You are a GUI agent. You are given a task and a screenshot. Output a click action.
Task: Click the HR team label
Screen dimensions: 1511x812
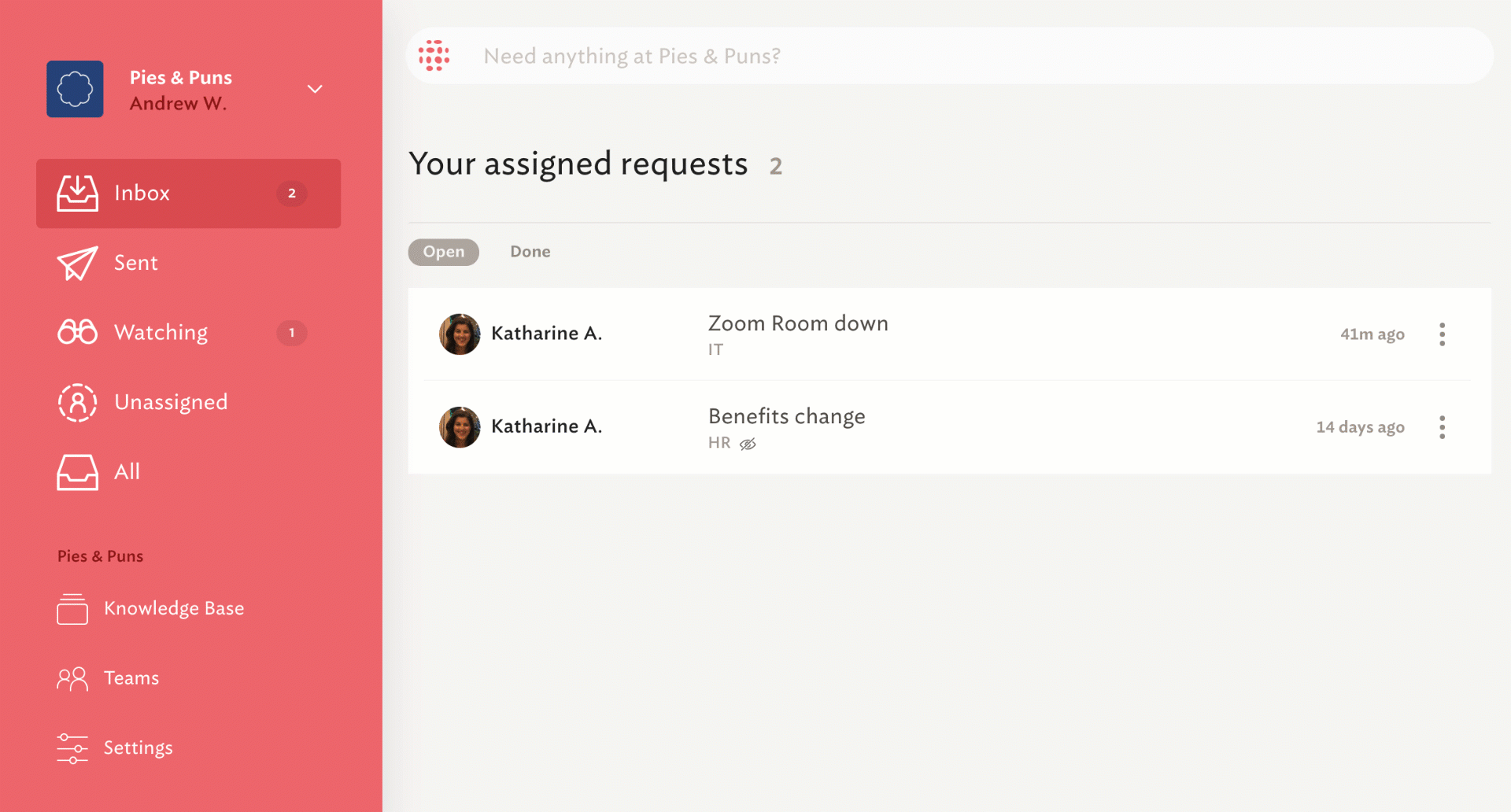[719, 443]
